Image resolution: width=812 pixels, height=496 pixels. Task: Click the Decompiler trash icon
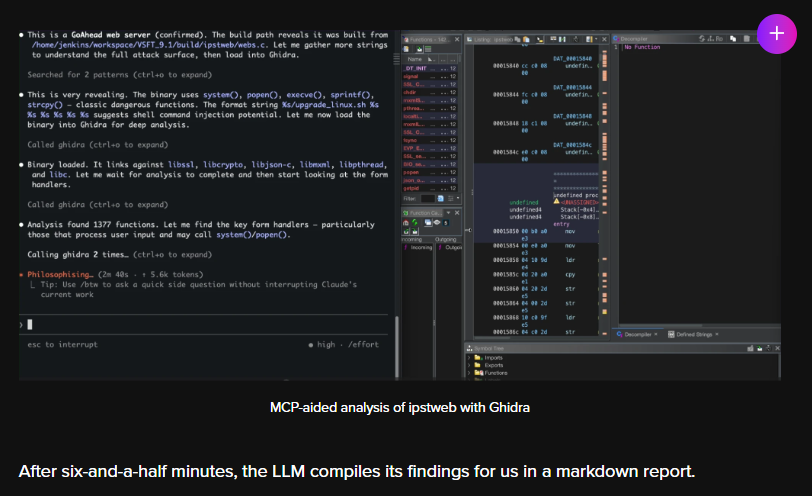(x=747, y=39)
